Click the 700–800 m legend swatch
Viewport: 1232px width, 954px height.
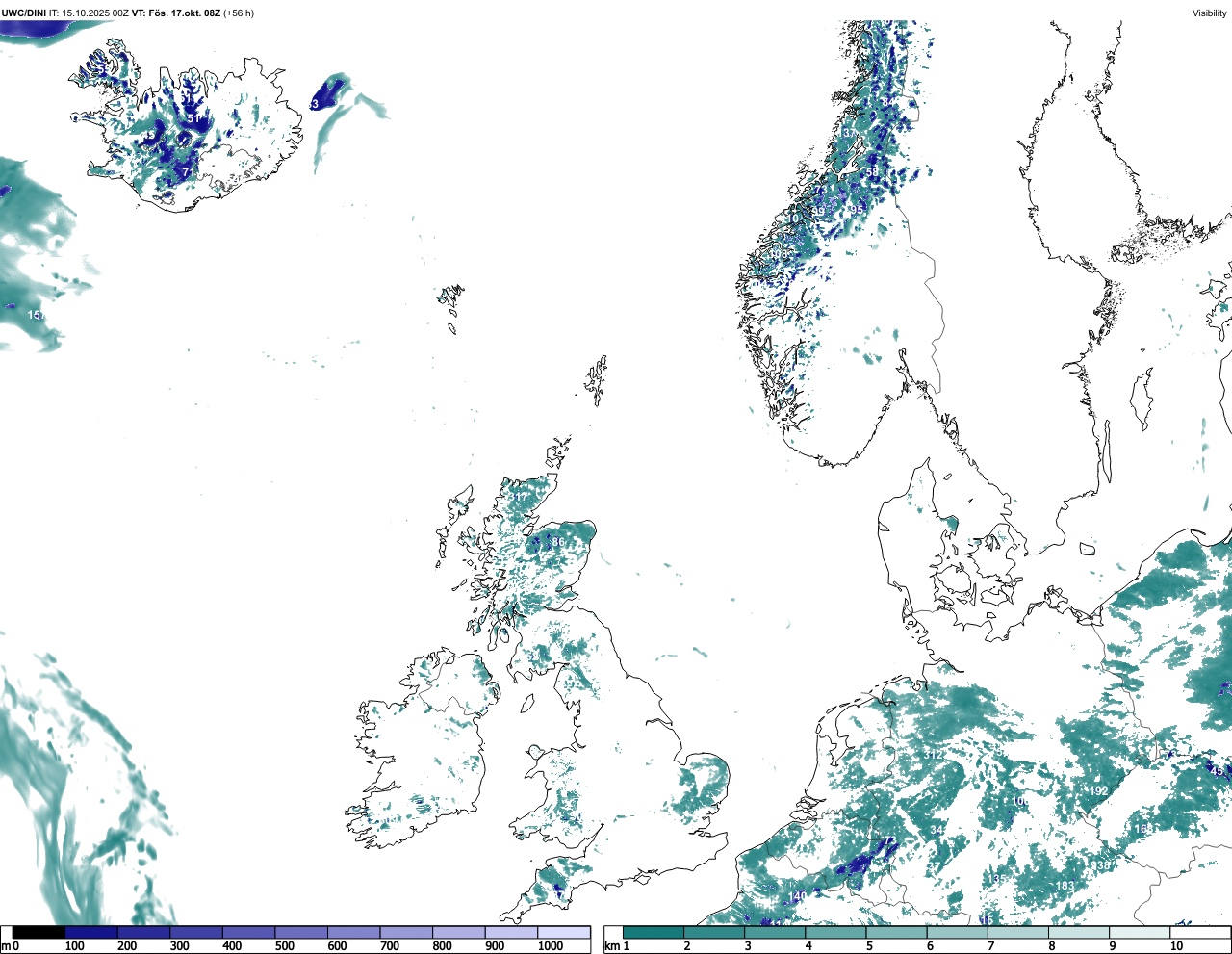(406, 932)
